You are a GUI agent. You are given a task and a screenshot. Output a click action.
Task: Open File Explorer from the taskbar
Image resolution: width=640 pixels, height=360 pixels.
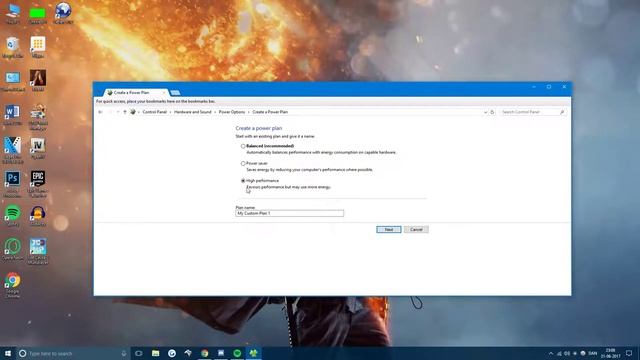[x=156, y=353]
